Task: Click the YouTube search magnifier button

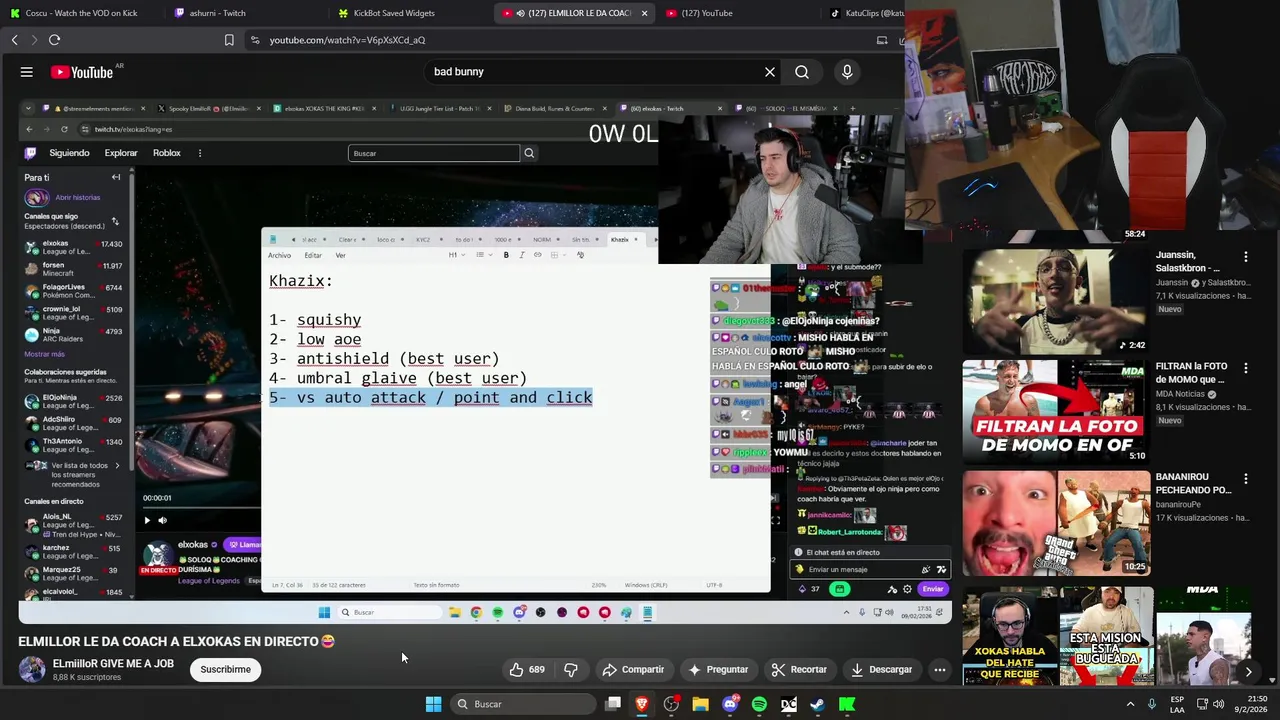Action: point(802,72)
